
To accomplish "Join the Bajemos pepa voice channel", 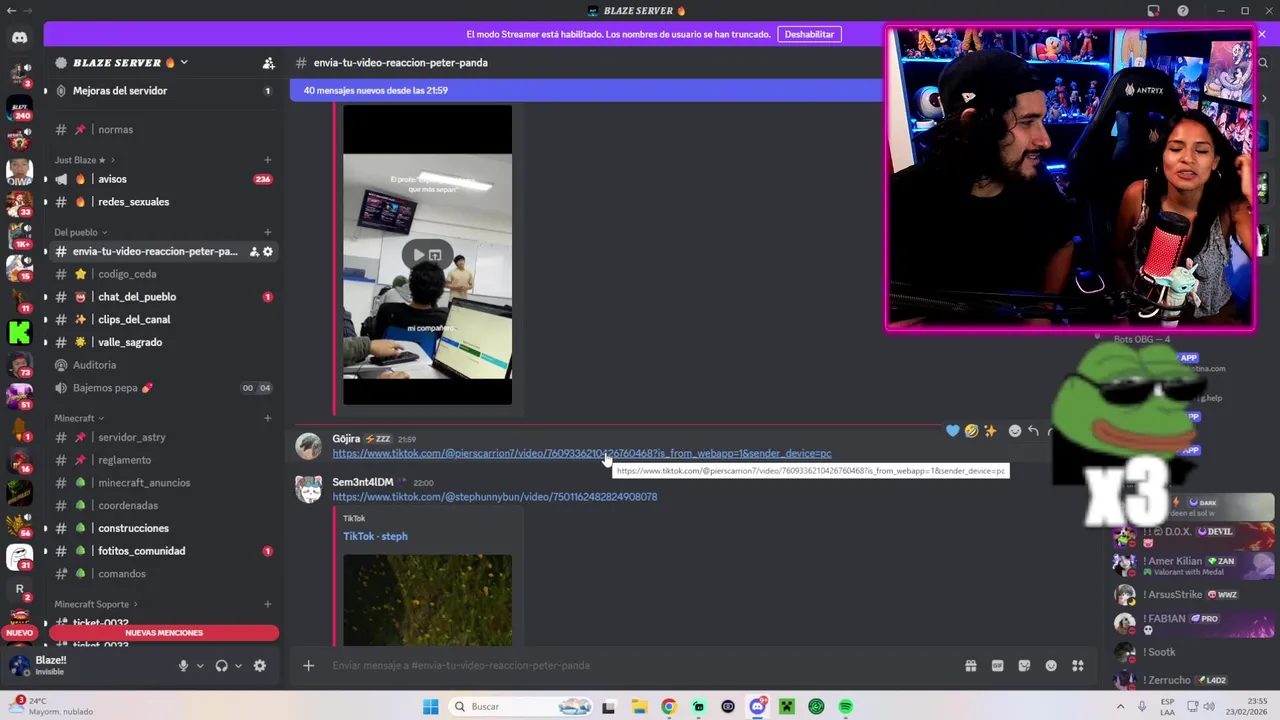I will pos(163,388).
